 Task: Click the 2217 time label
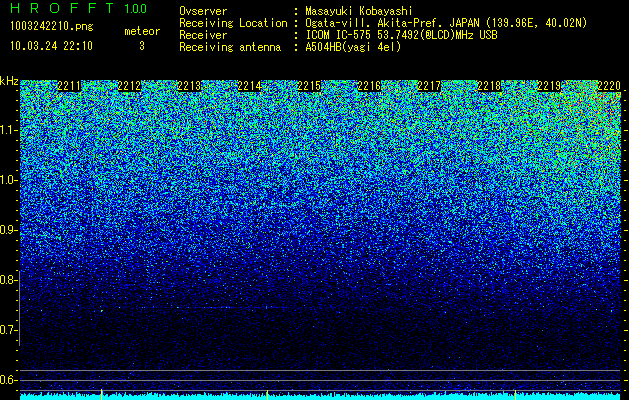click(x=429, y=86)
